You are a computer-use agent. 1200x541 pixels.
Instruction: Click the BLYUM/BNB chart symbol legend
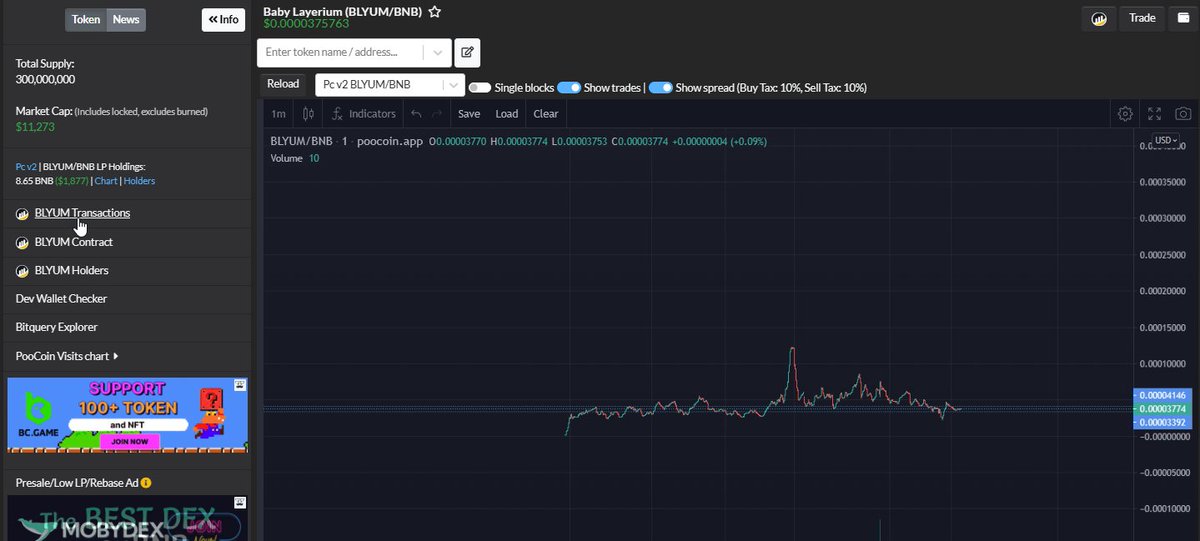click(x=303, y=141)
